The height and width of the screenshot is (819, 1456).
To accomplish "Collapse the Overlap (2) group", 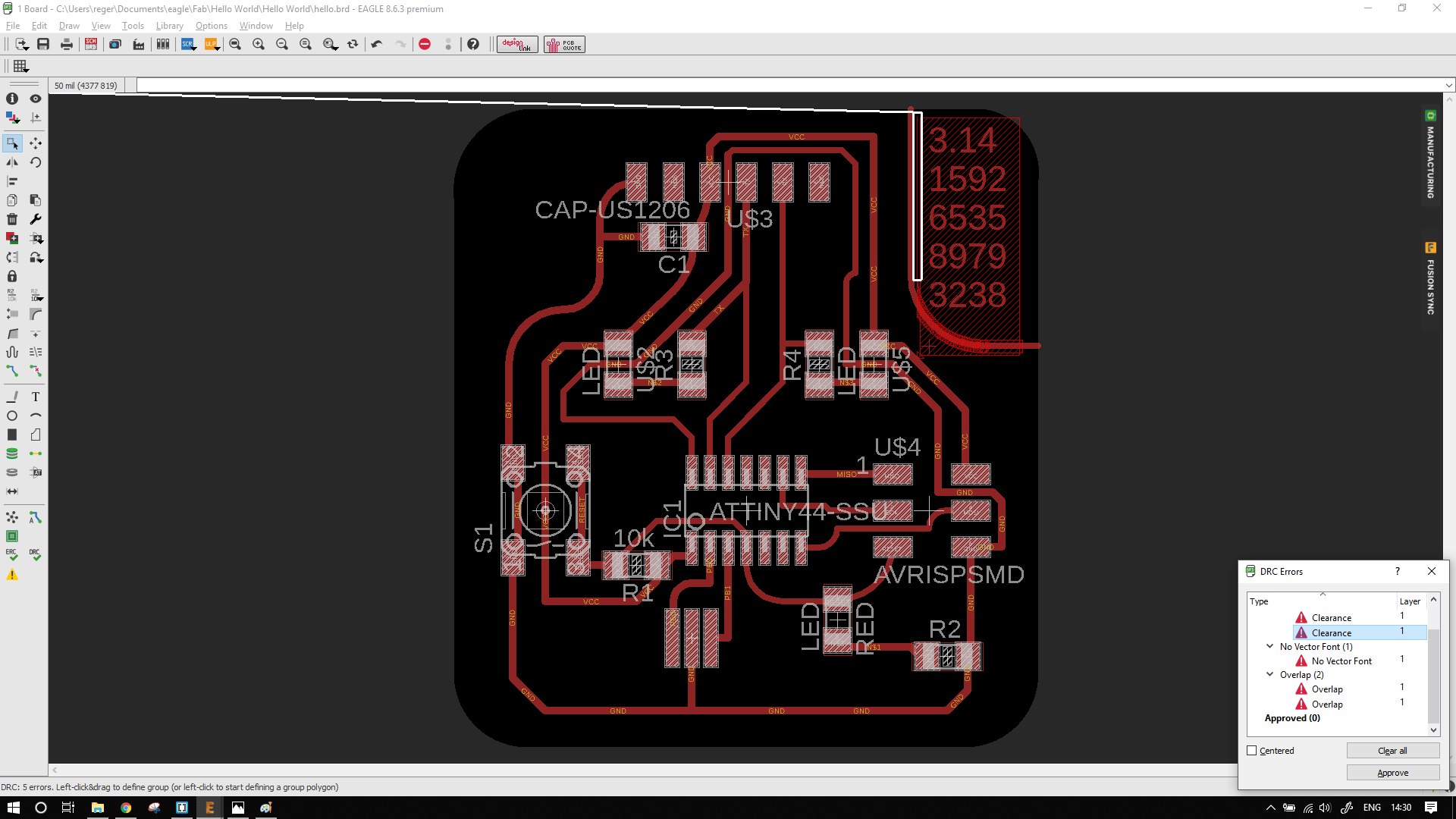I will [1270, 674].
